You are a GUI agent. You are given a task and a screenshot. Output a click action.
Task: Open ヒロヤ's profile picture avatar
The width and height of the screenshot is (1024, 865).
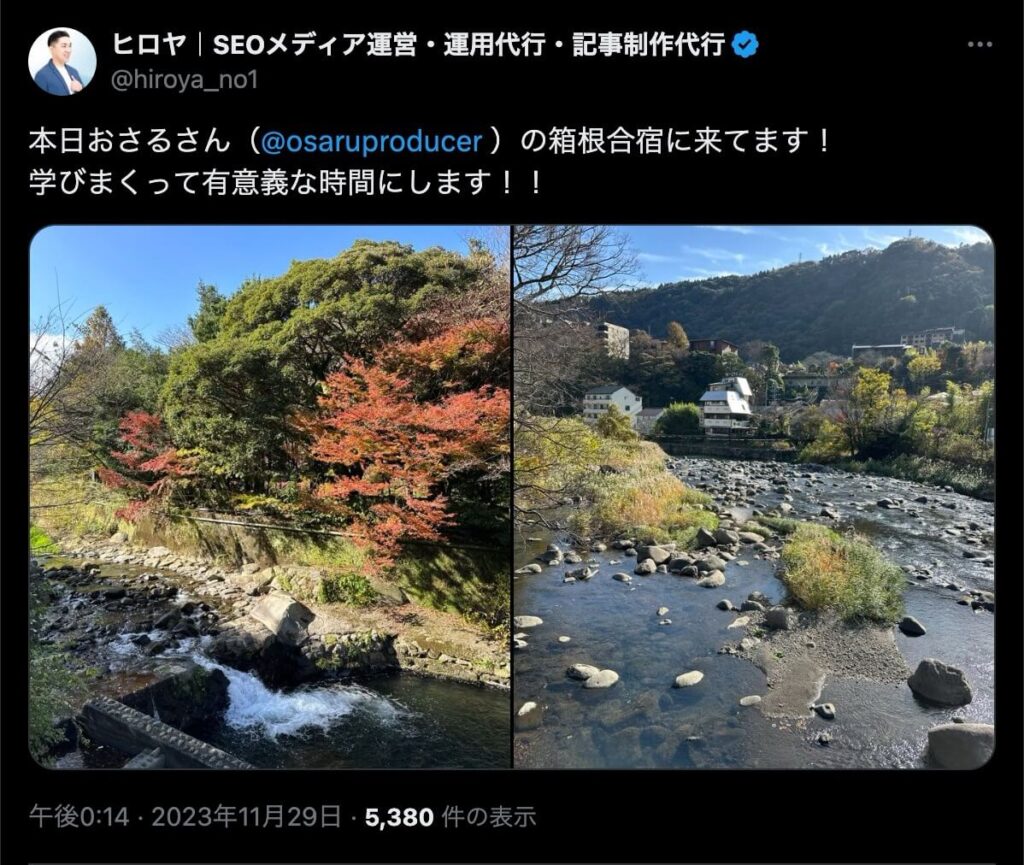click(x=63, y=62)
